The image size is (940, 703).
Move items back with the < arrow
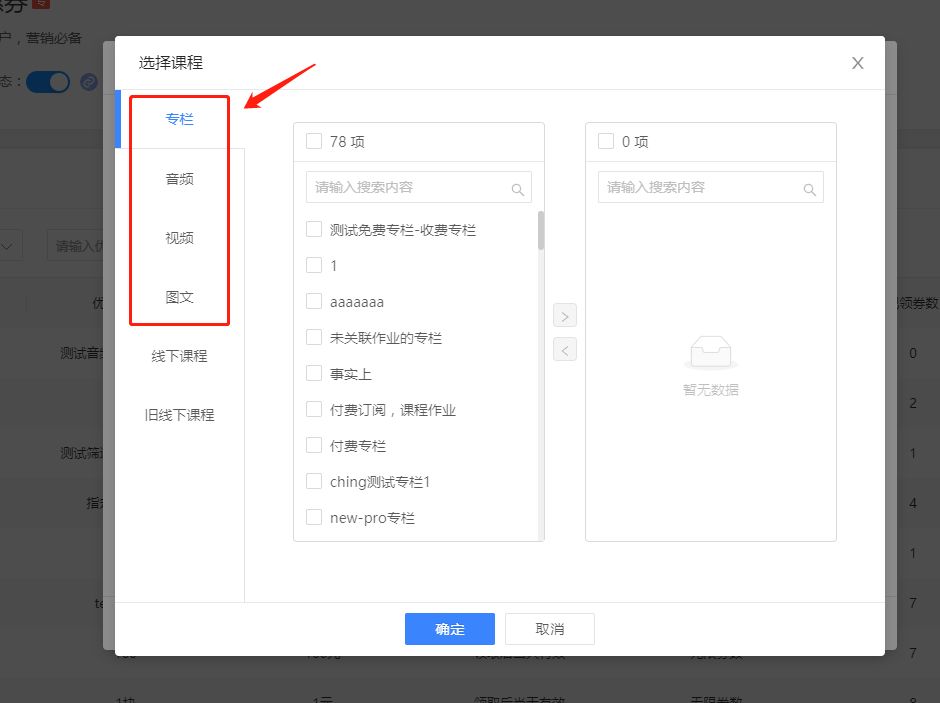pyautogui.click(x=565, y=349)
